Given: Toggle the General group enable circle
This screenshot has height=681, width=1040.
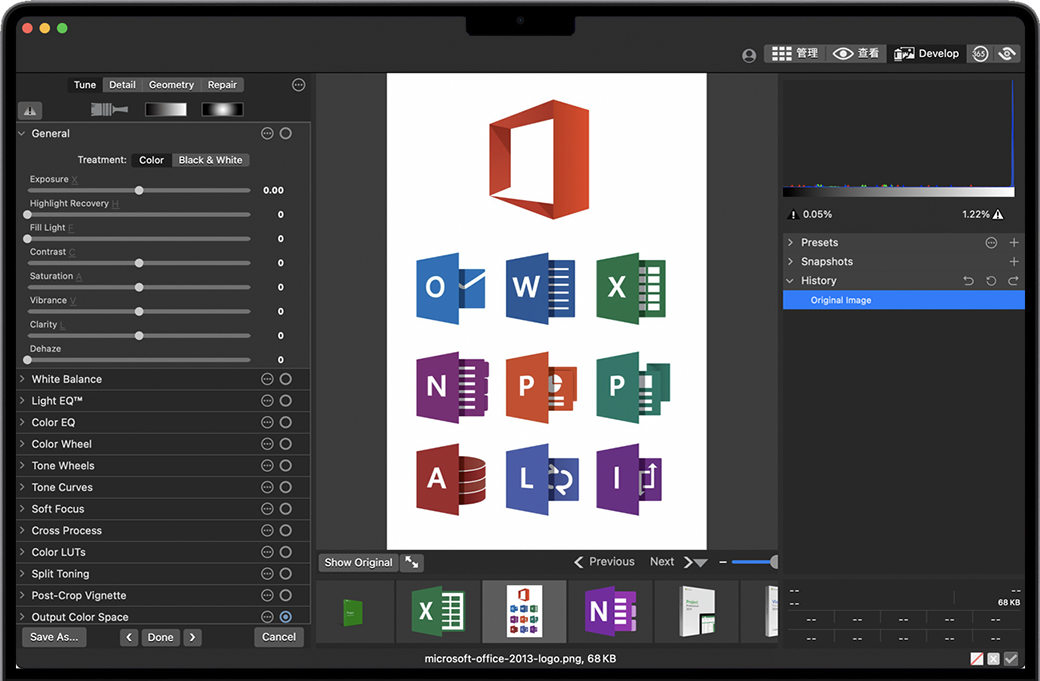Looking at the screenshot, I should coord(286,133).
